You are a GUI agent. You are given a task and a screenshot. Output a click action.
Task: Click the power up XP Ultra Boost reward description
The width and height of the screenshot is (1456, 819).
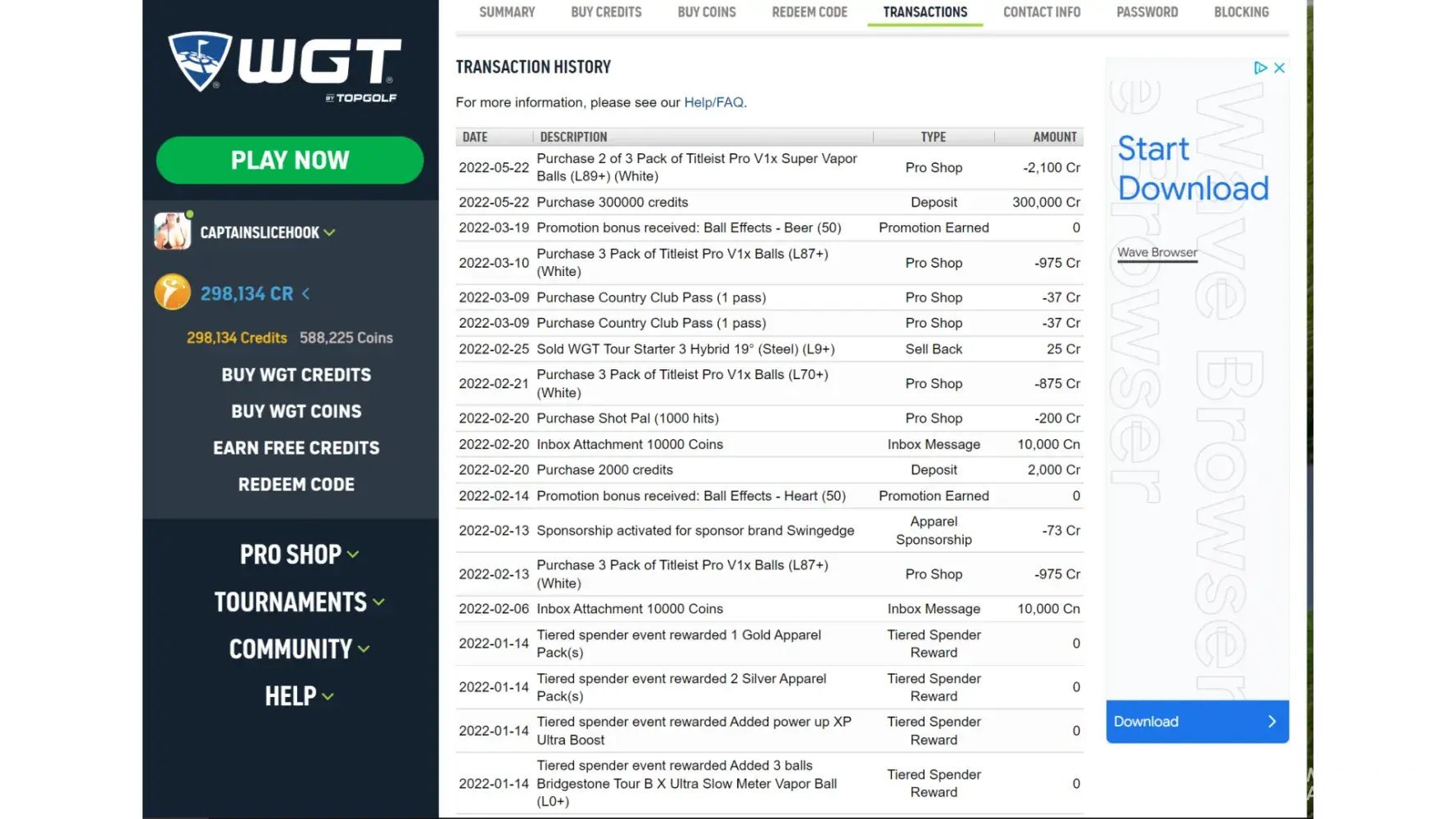tap(694, 731)
